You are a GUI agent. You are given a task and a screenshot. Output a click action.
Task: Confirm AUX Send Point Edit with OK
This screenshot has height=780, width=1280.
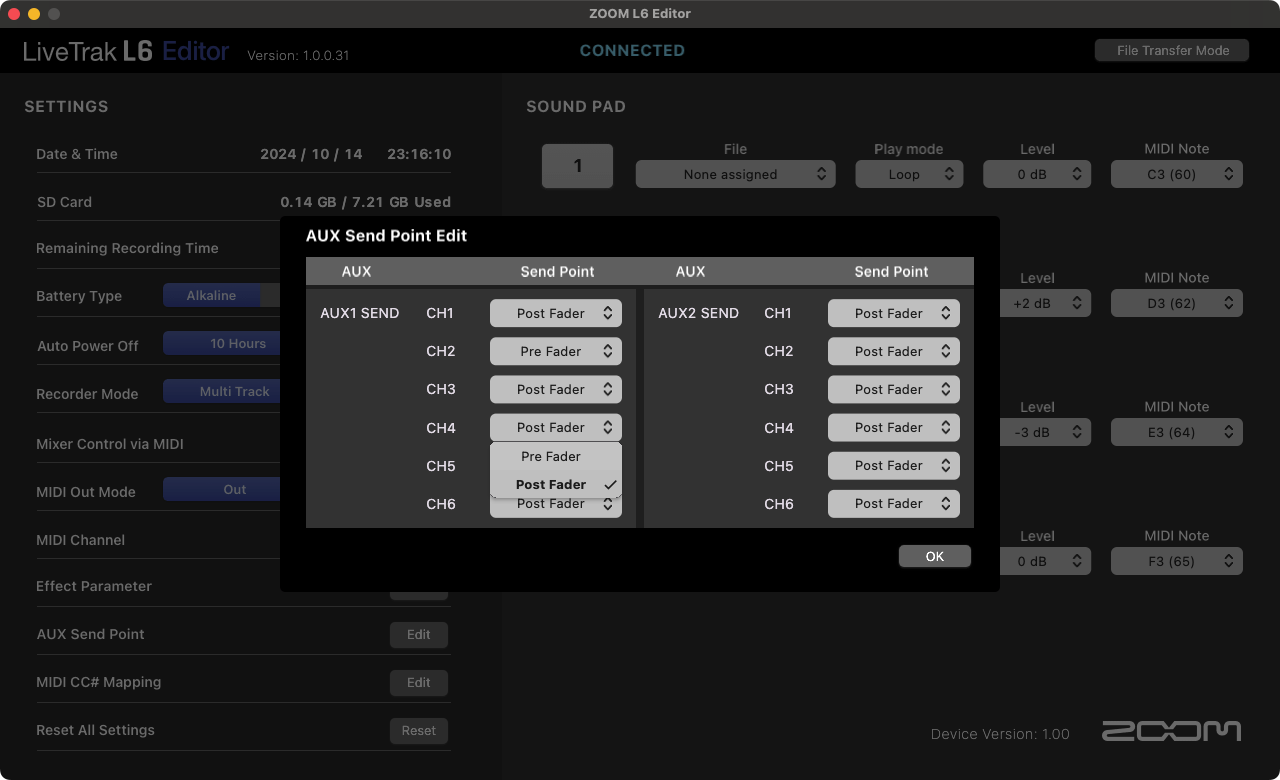click(x=935, y=556)
